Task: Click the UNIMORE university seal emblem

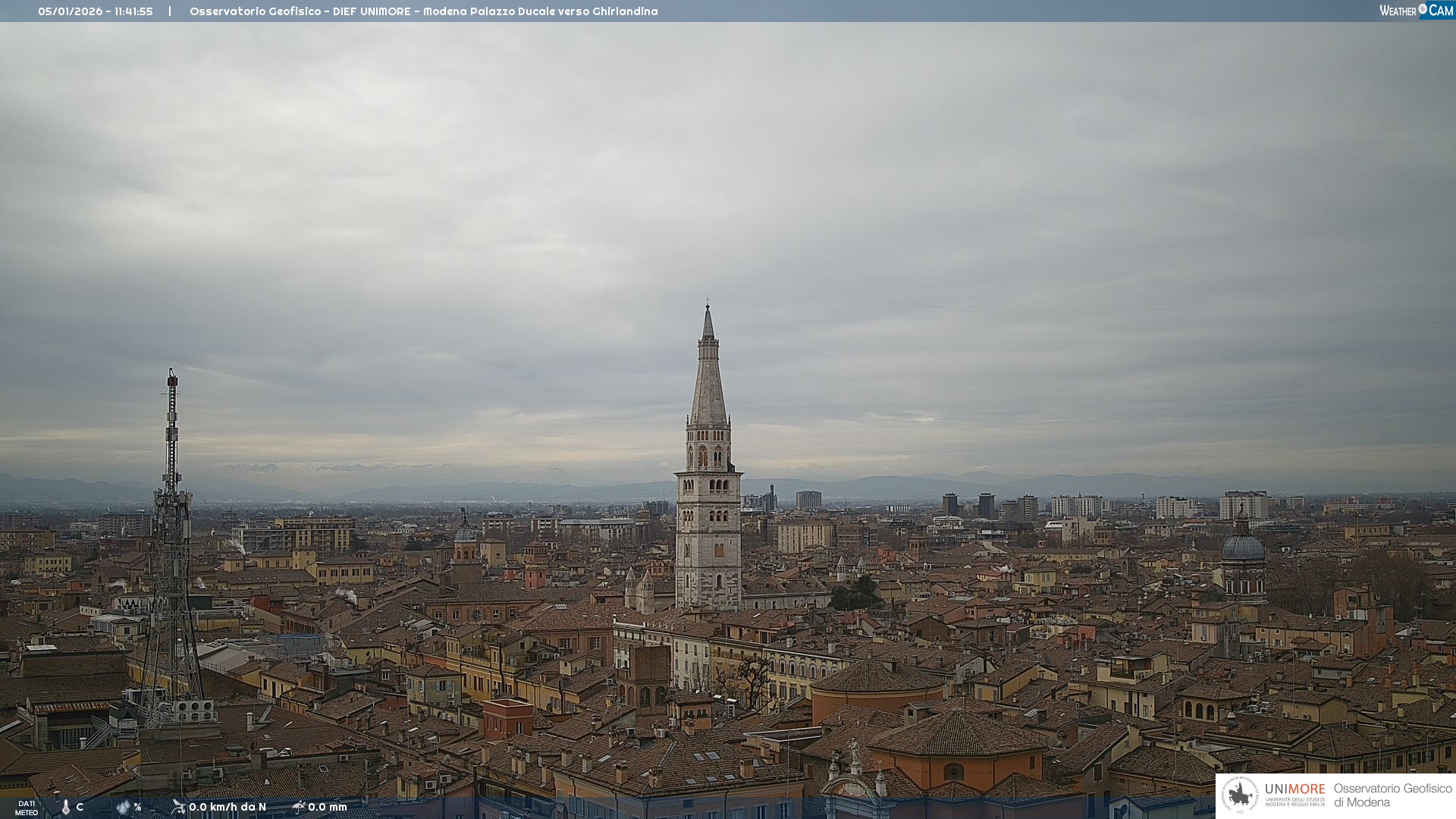Action: pos(1240,795)
